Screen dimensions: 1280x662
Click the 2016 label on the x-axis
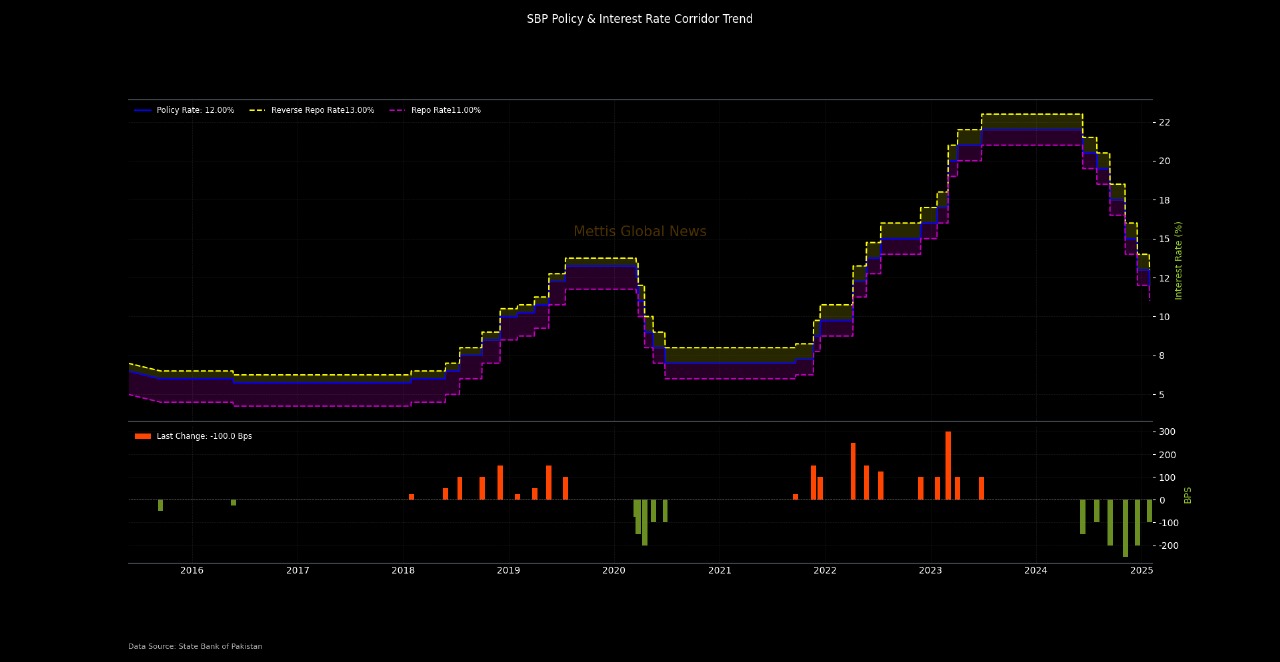[192, 571]
